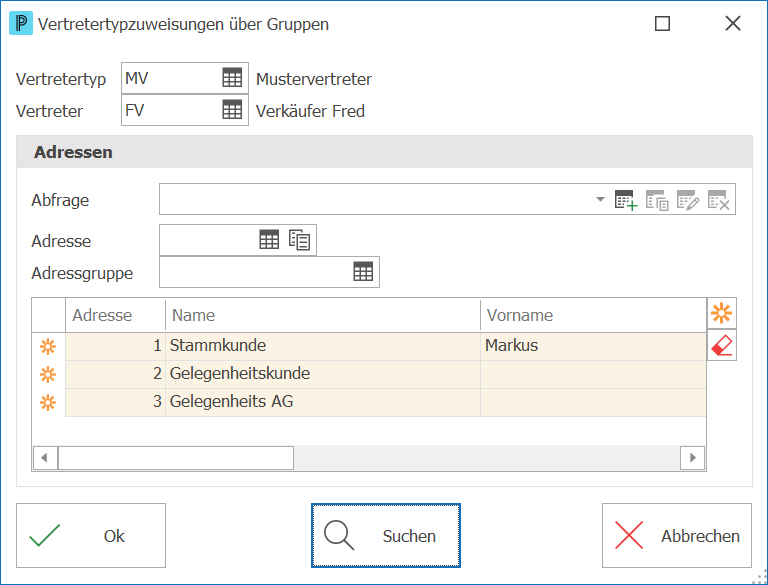768x585 pixels.
Task: Open Vertreter lookup table icon
Action: click(x=232, y=110)
